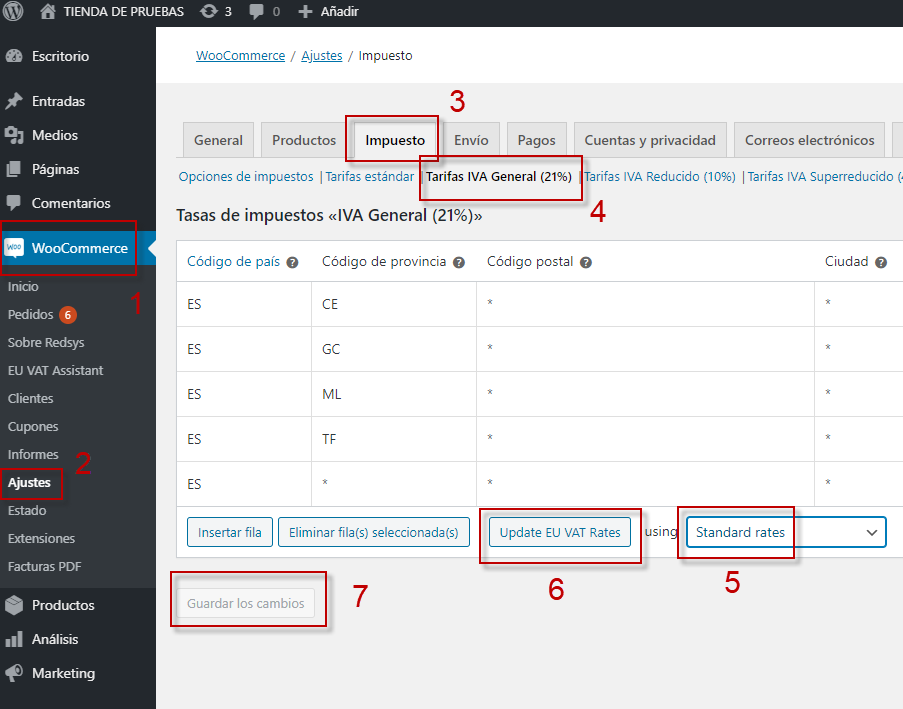Click the Productos box icon in sidebar
The width and height of the screenshot is (903, 709).
[x=14, y=605]
